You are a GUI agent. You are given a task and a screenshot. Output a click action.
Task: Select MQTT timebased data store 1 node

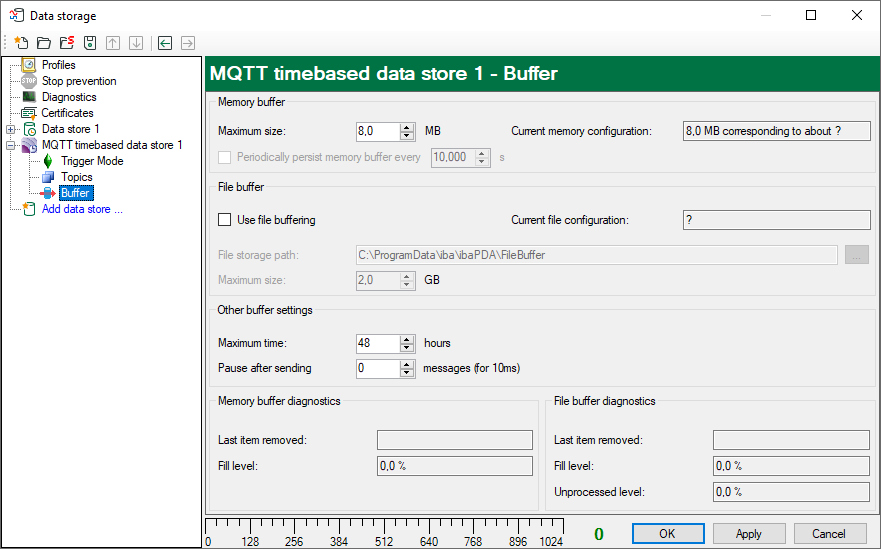(x=112, y=145)
